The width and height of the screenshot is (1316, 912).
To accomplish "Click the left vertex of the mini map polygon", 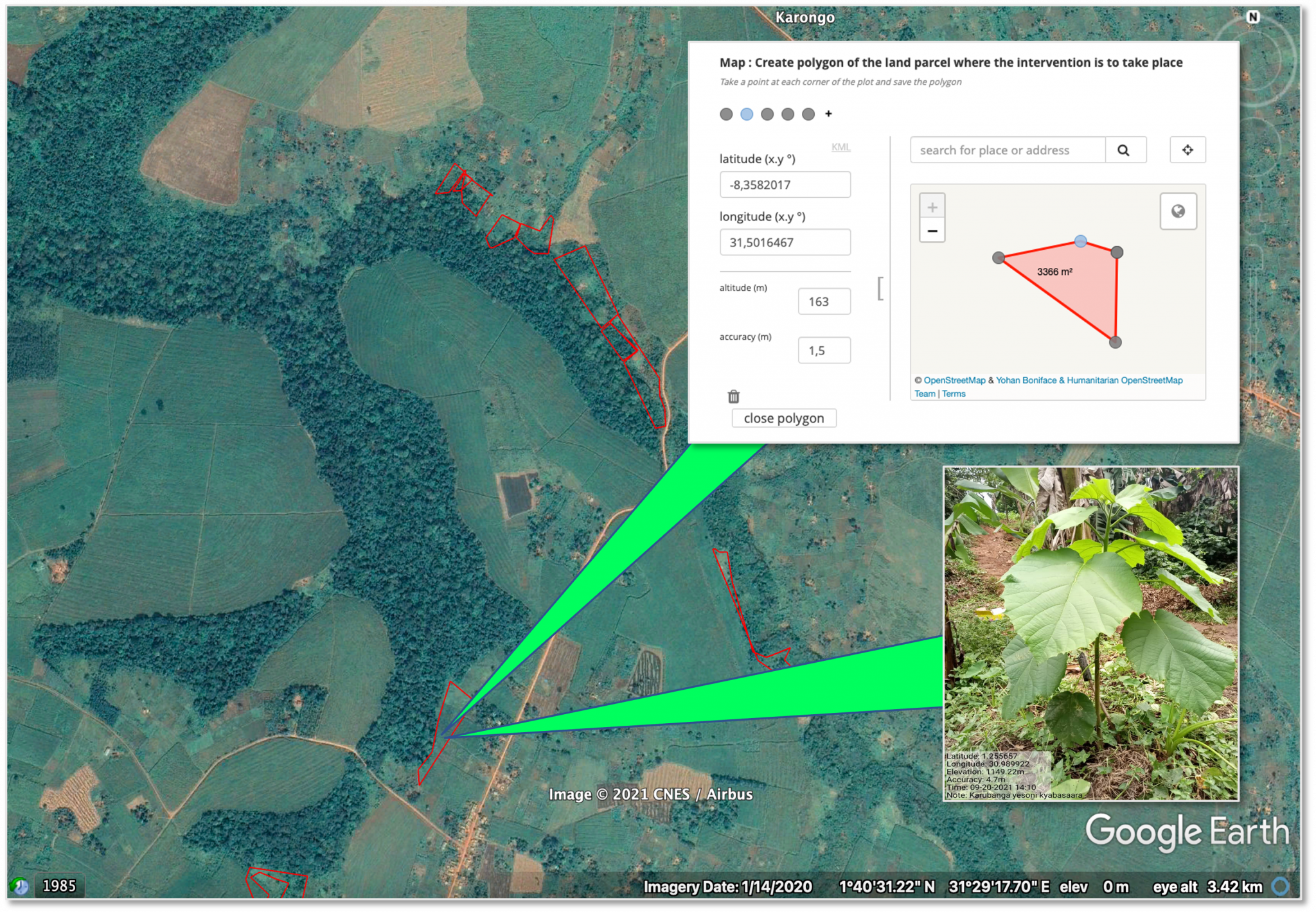I will click(x=999, y=258).
